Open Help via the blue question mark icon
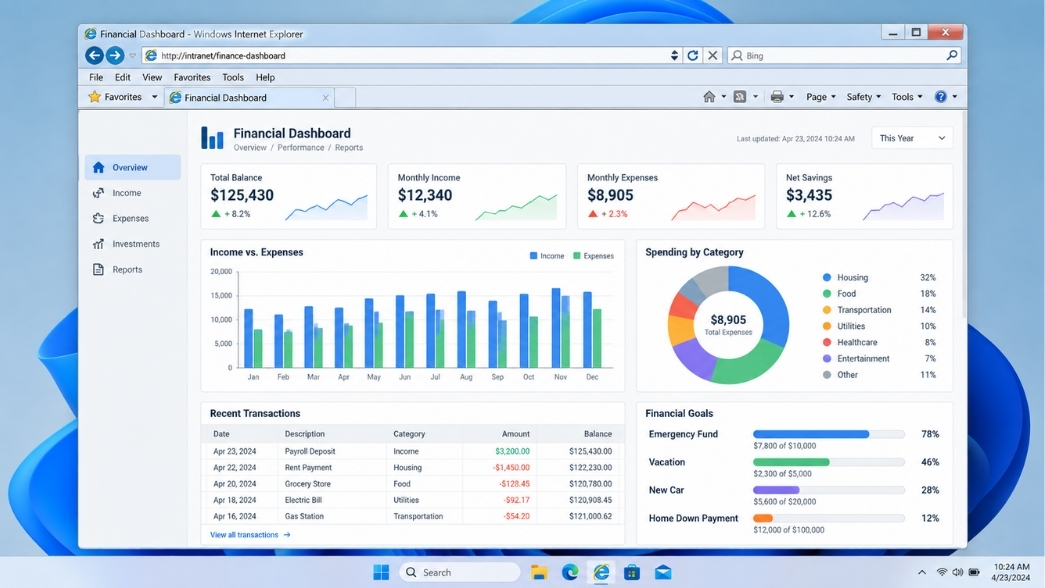The height and width of the screenshot is (588, 1045). pos(940,97)
